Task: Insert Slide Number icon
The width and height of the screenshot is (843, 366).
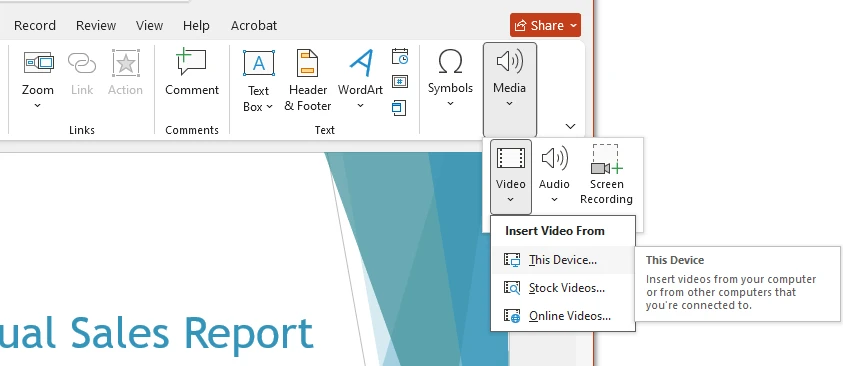Action: 399,82
